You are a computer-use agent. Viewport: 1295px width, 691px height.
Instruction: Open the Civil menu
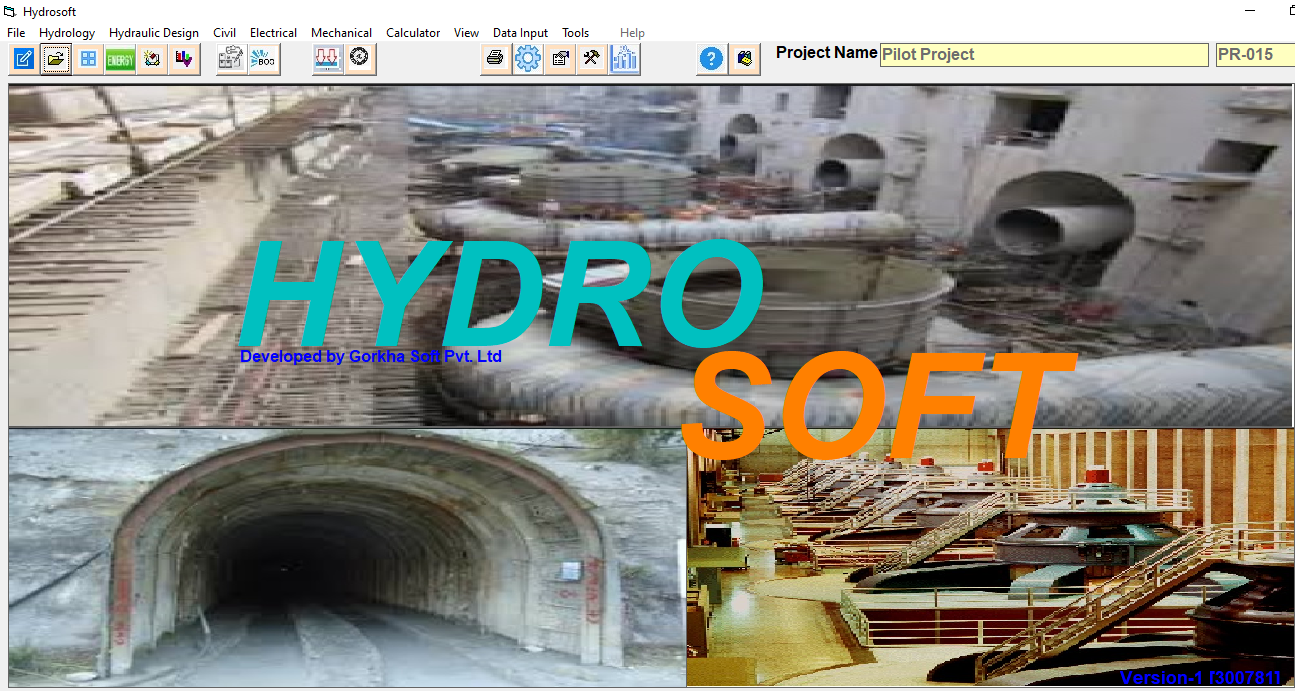[225, 33]
